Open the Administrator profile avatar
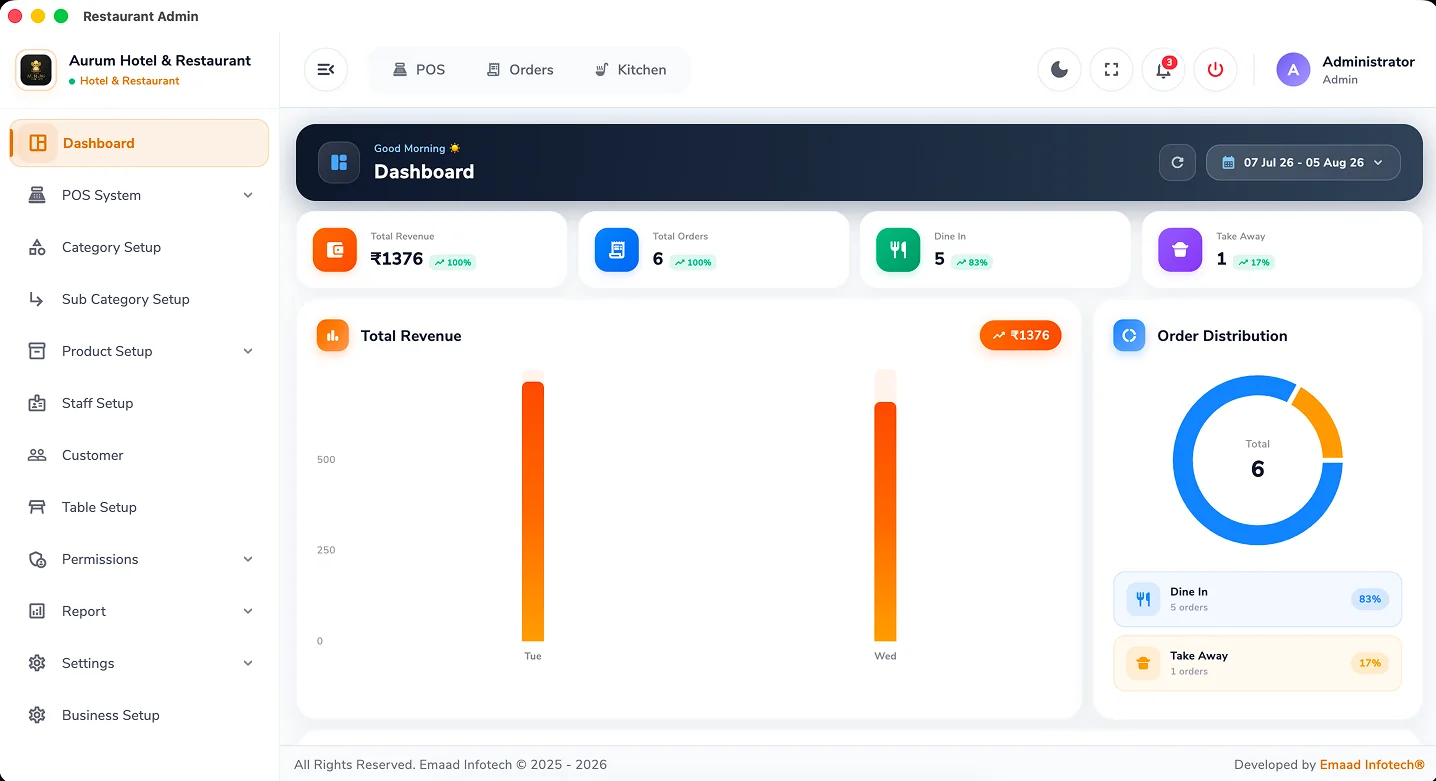1436x781 pixels. pos(1293,70)
